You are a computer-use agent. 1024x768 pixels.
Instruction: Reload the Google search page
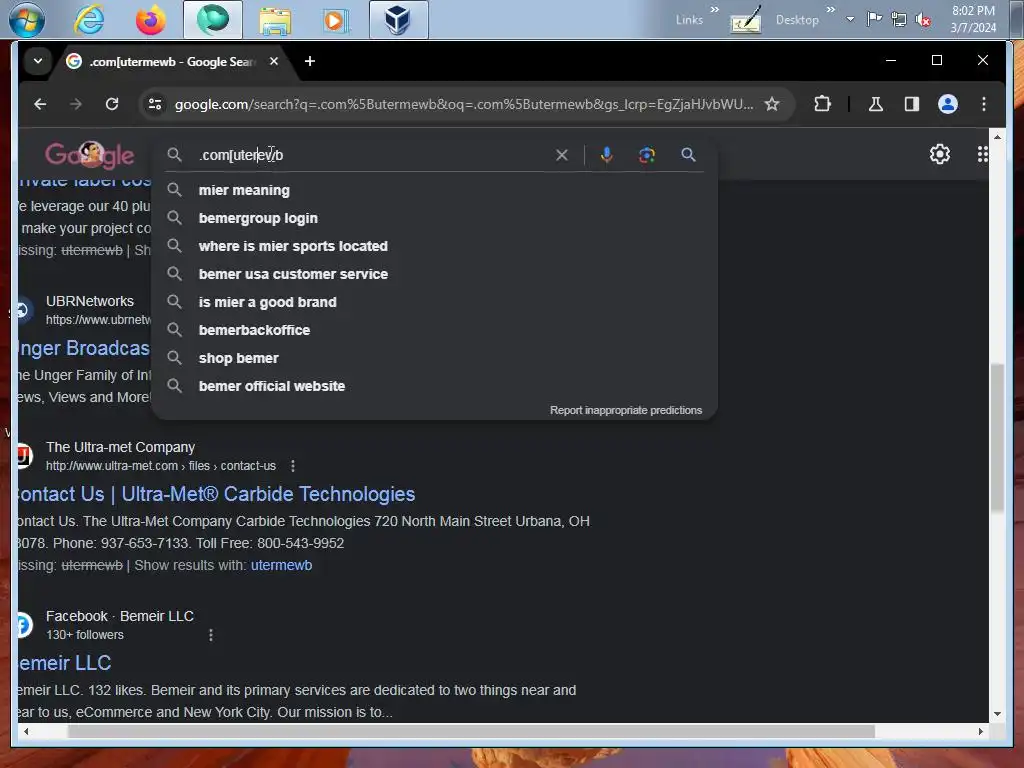tap(112, 104)
